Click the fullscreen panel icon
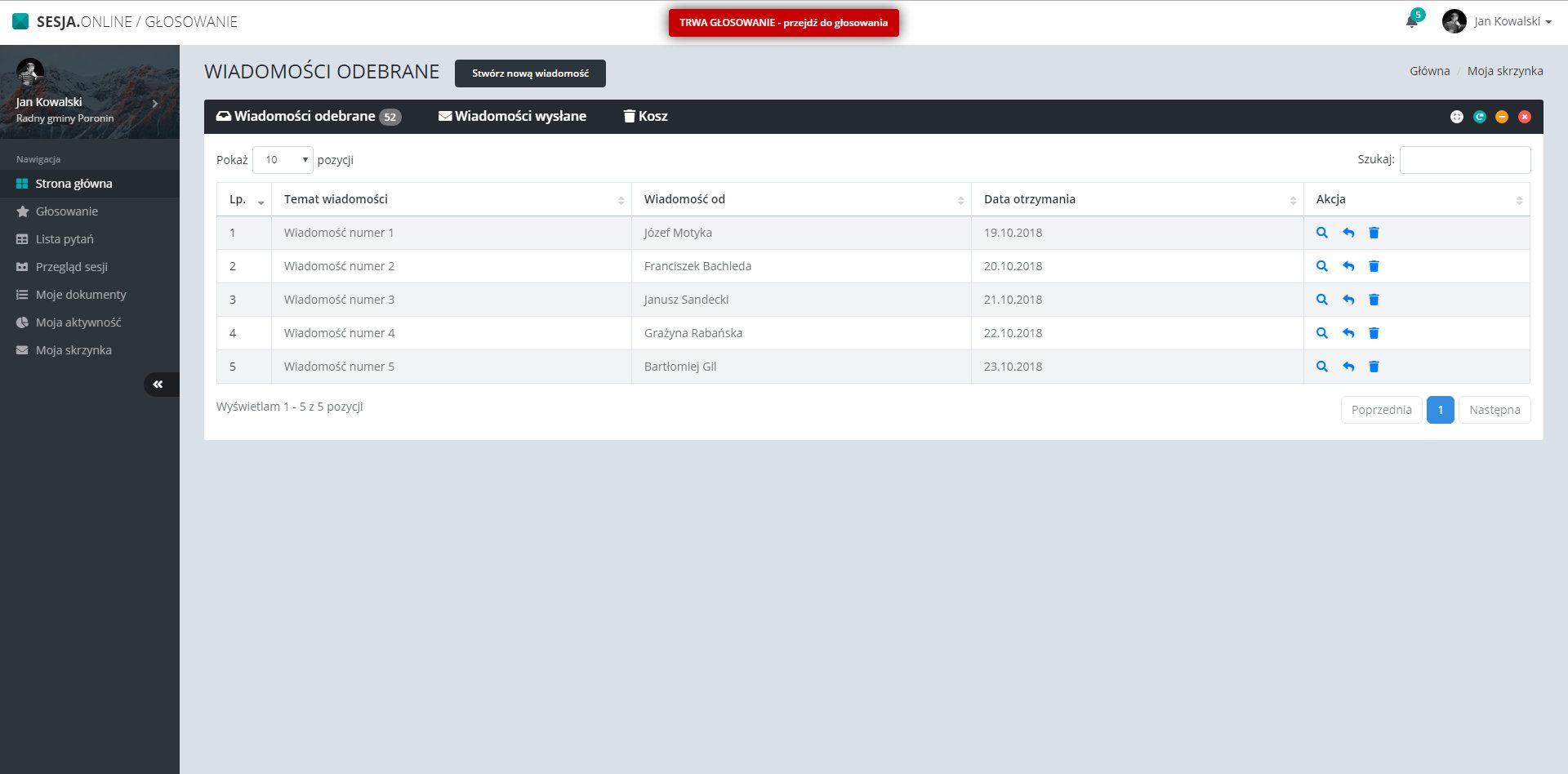 coord(1456,117)
